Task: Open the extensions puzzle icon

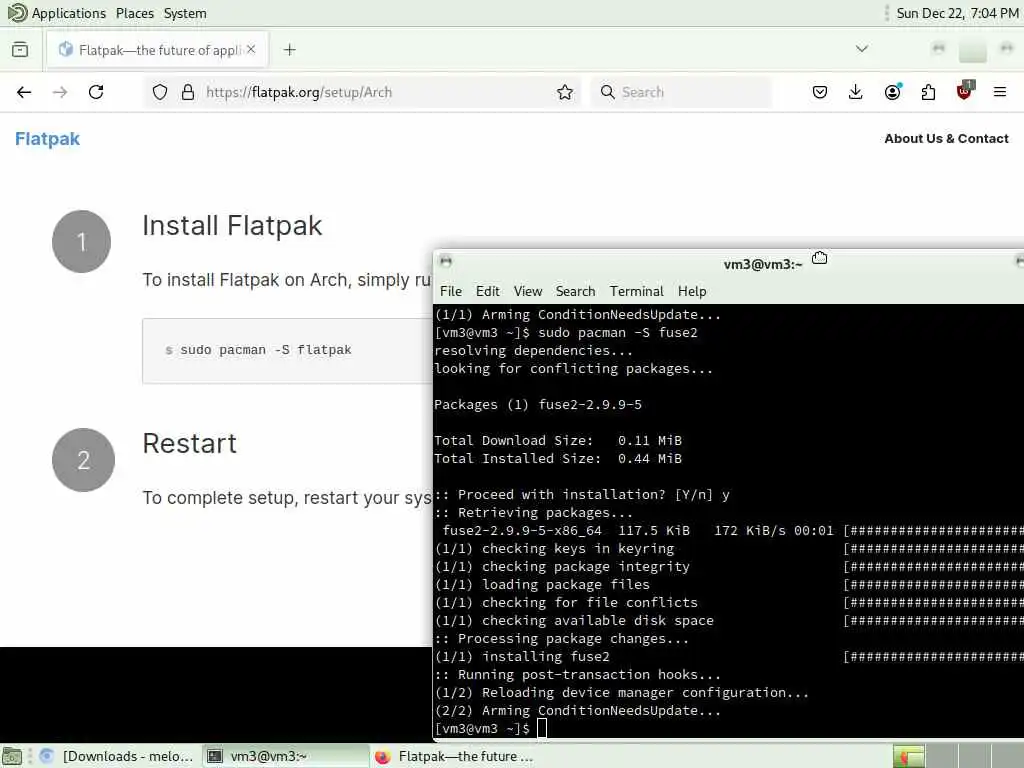Action: (x=928, y=92)
